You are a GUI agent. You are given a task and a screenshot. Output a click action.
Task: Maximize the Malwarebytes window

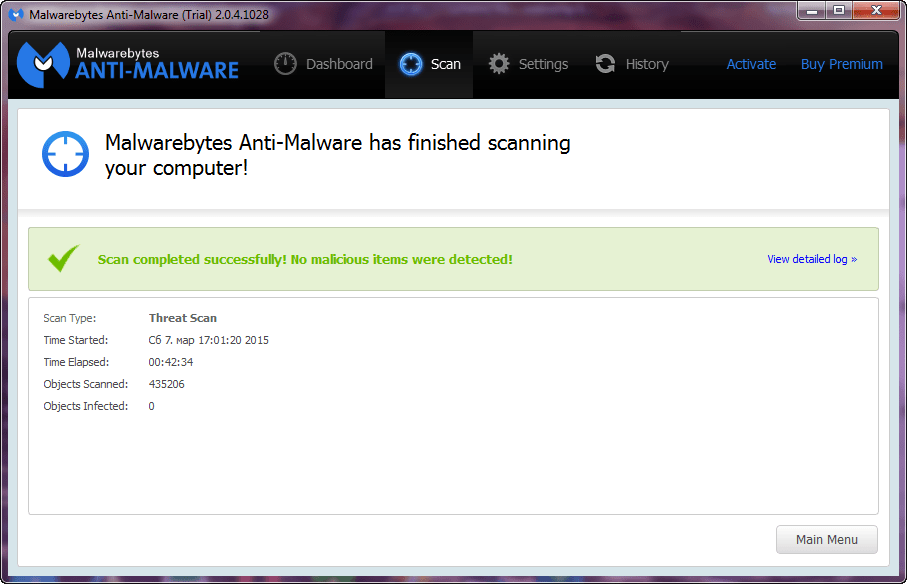839,10
